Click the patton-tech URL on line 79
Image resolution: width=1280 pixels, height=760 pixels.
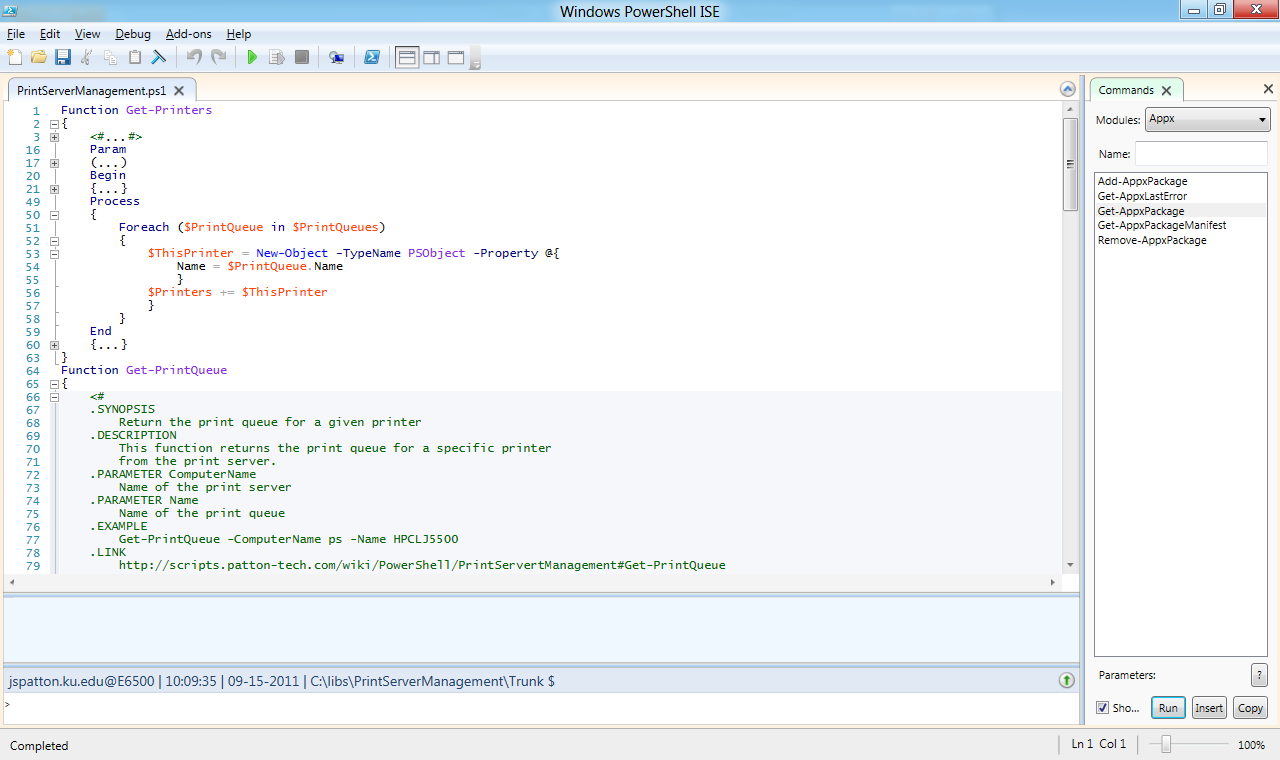coord(422,565)
